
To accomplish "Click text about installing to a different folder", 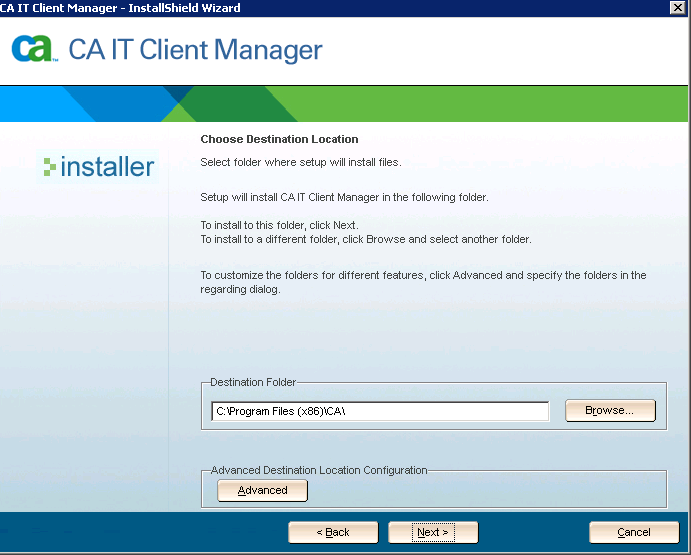I will click(x=366, y=239).
